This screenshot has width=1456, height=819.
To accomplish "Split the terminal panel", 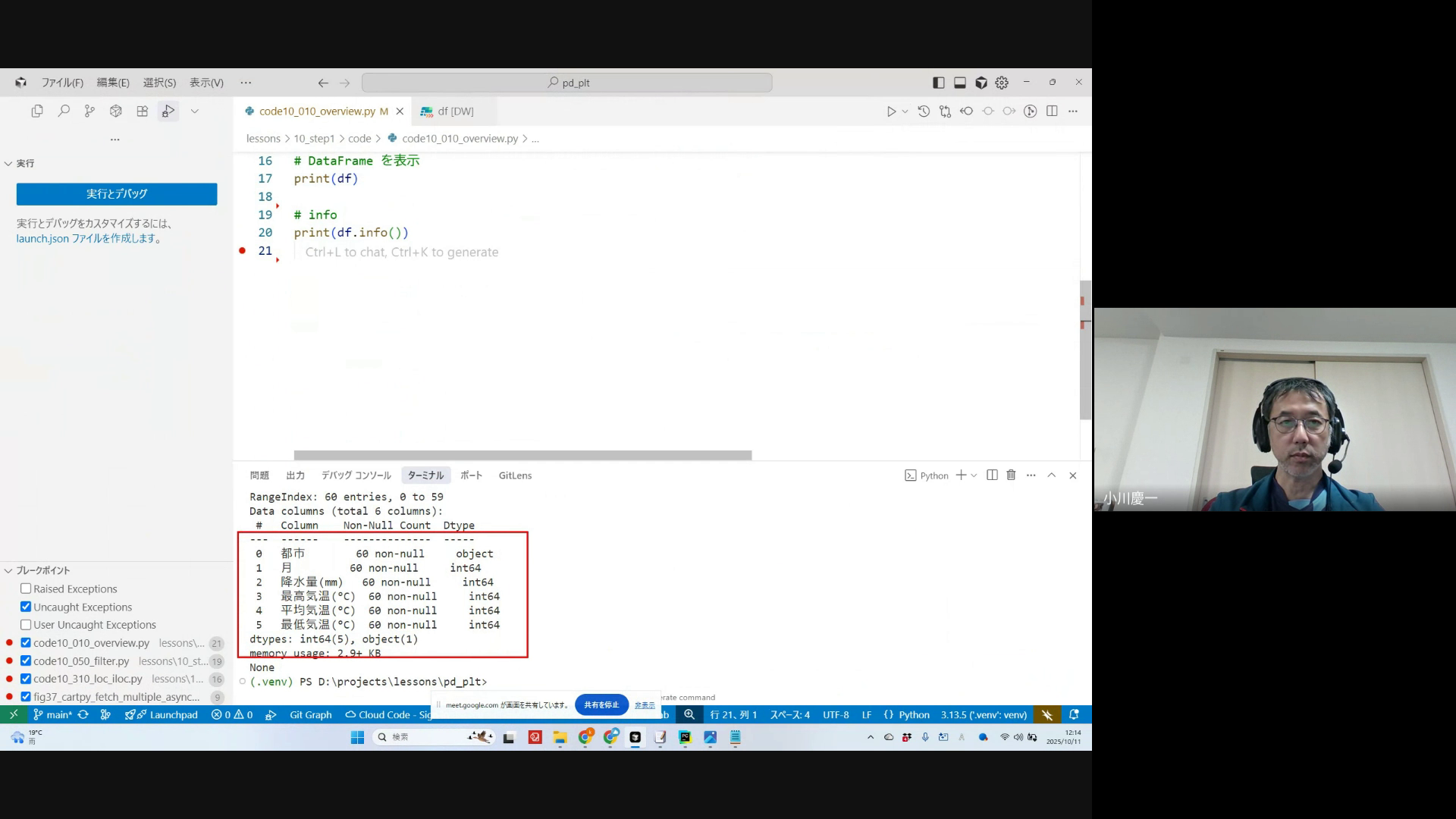I will coord(992,475).
